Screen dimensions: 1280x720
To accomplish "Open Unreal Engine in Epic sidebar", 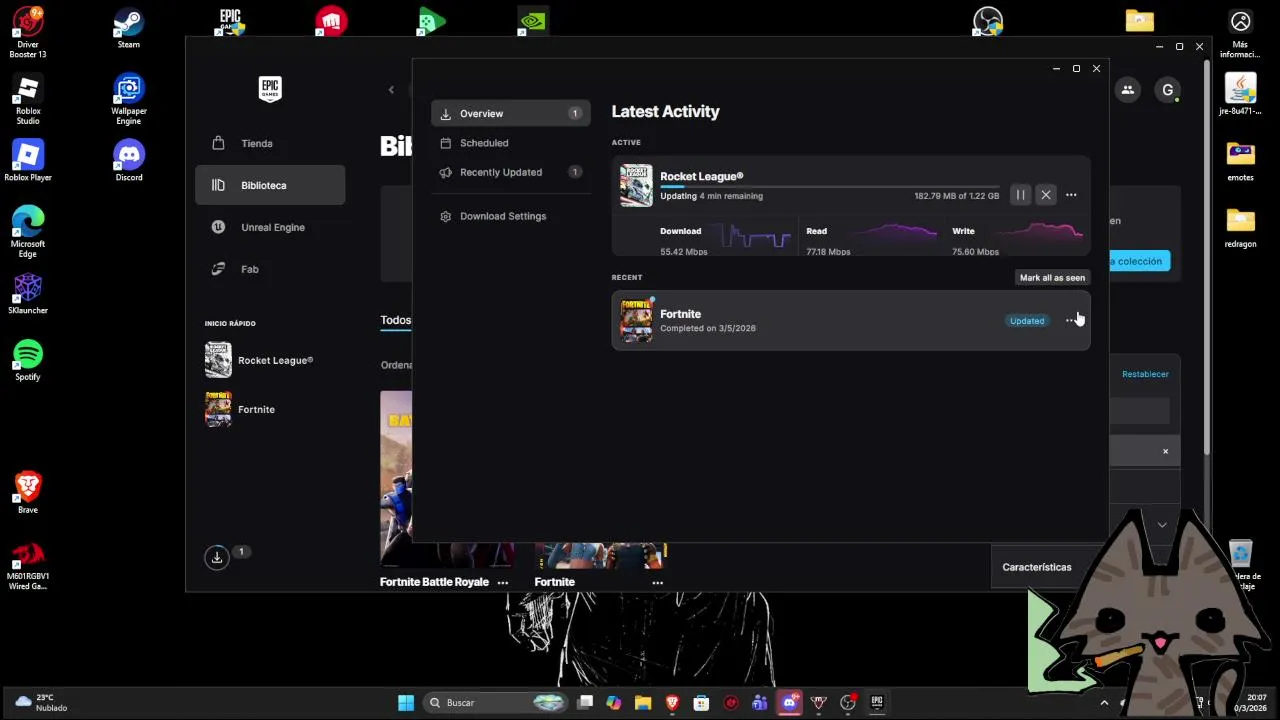I will pos(270,227).
